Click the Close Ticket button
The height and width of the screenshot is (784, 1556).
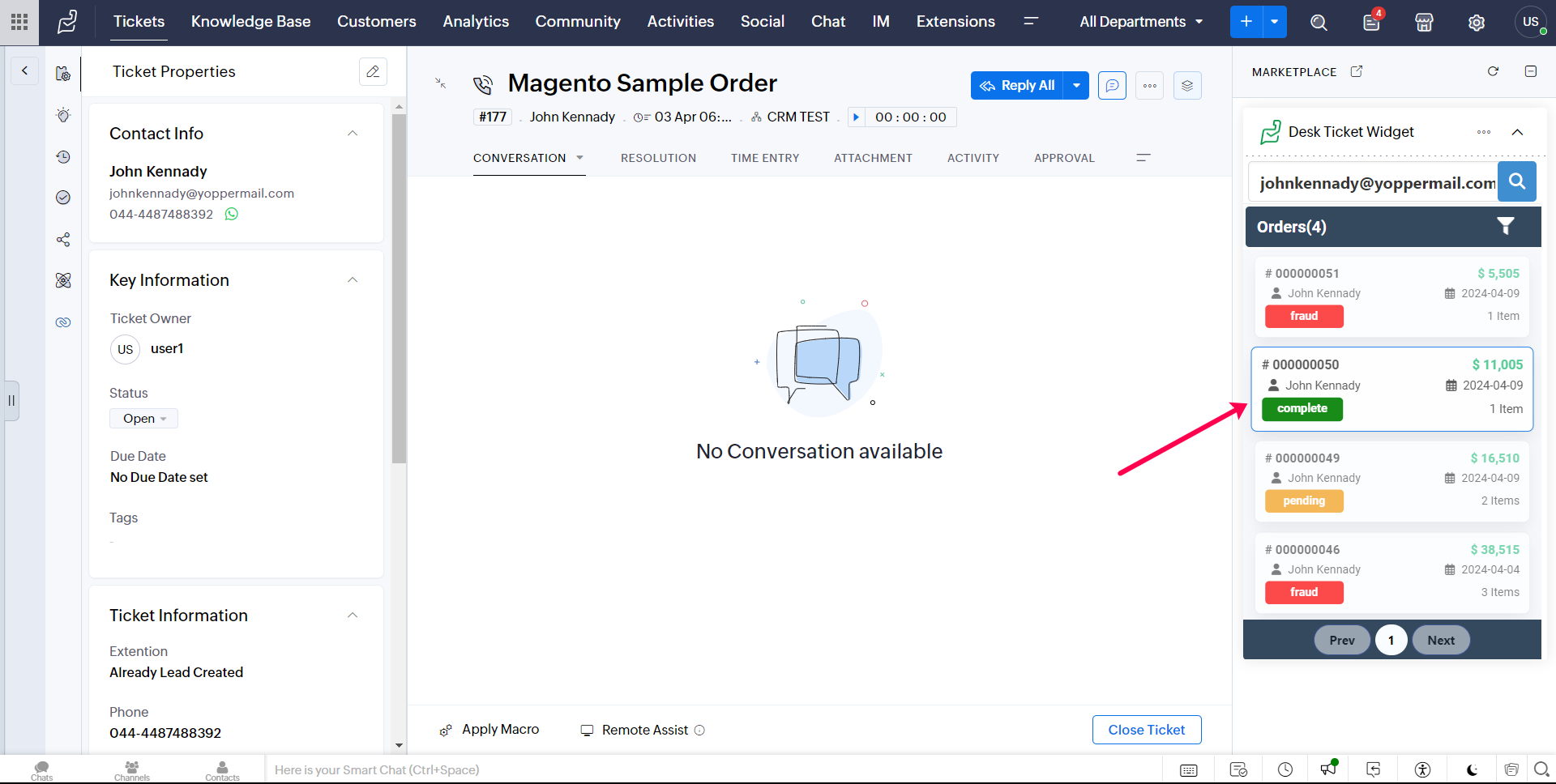(x=1146, y=730)
